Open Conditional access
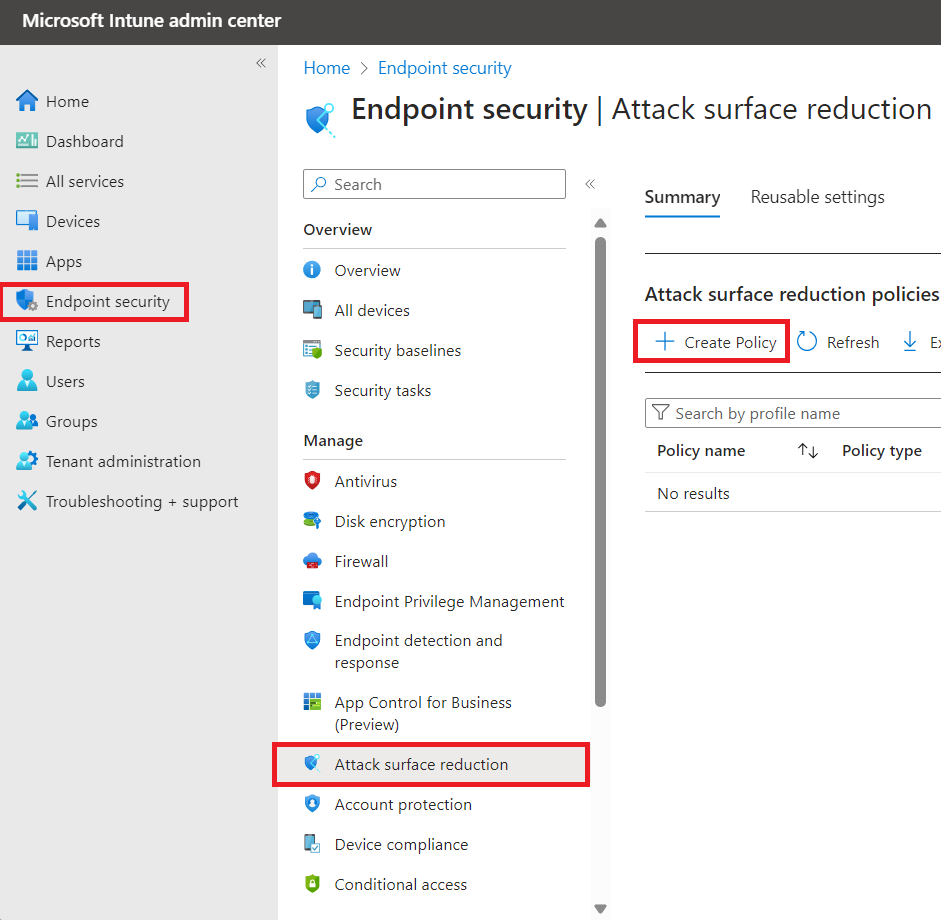The width and height of the screenshot is (941, 920). 400,884
